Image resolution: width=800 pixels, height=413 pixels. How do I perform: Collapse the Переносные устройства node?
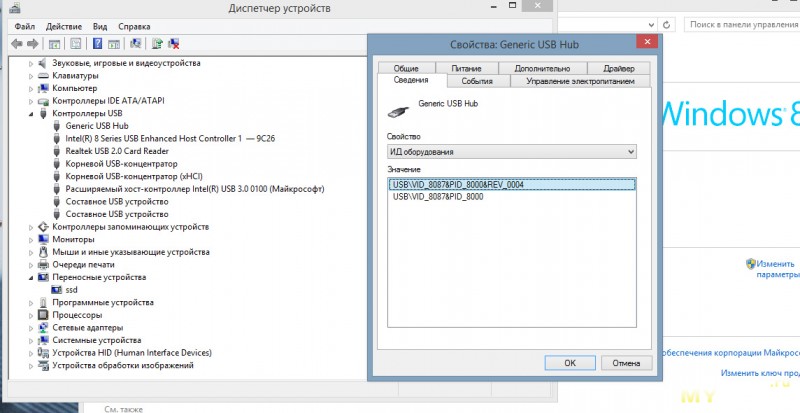(x=31, y=278)
